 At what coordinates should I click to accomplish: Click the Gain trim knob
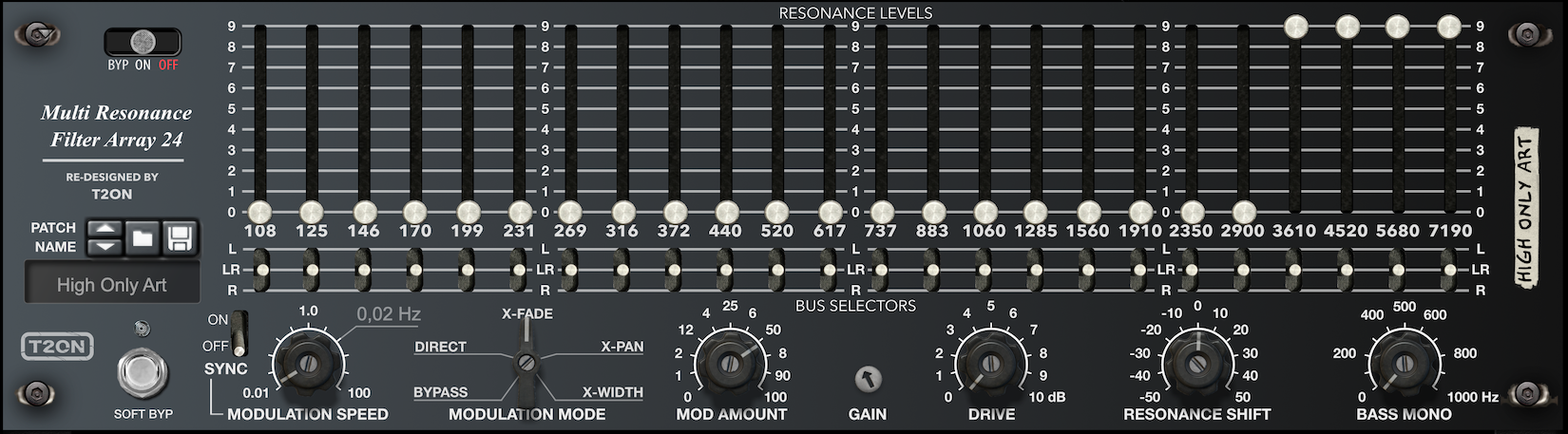868,380
